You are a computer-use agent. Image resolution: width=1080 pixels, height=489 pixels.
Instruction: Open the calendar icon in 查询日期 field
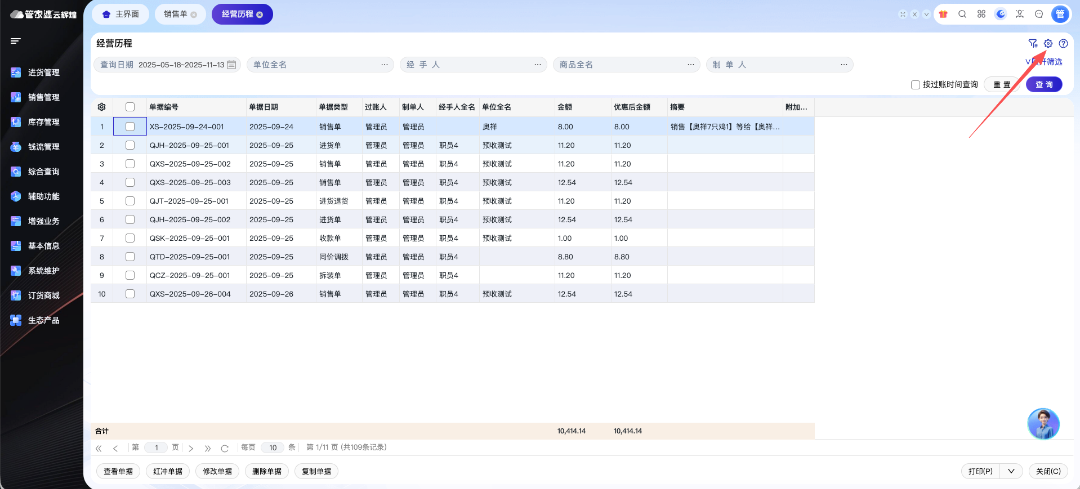click(x=232, y=64)
